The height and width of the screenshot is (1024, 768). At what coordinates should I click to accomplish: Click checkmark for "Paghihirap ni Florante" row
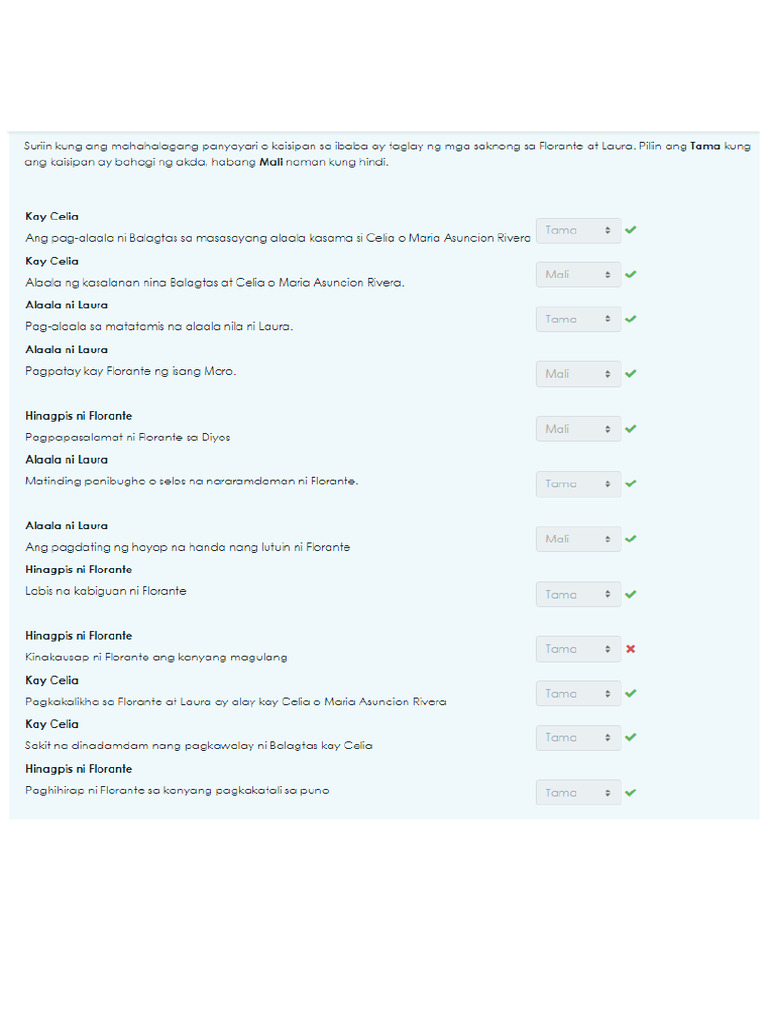(631, 792)
